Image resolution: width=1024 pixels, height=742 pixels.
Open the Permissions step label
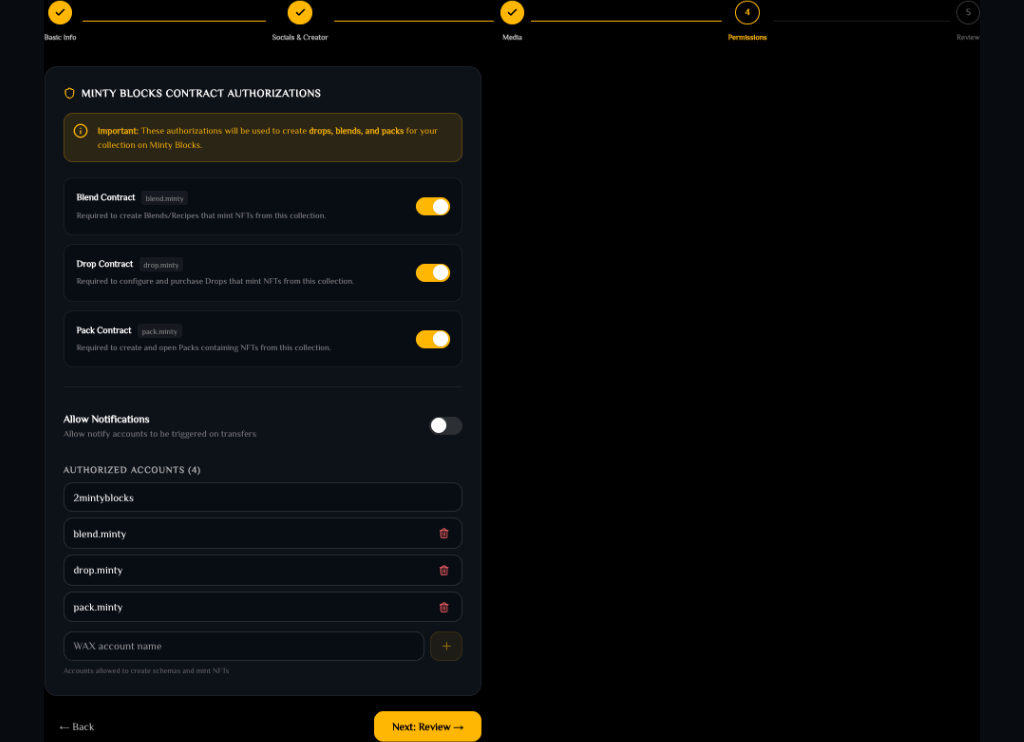[747, 37]
